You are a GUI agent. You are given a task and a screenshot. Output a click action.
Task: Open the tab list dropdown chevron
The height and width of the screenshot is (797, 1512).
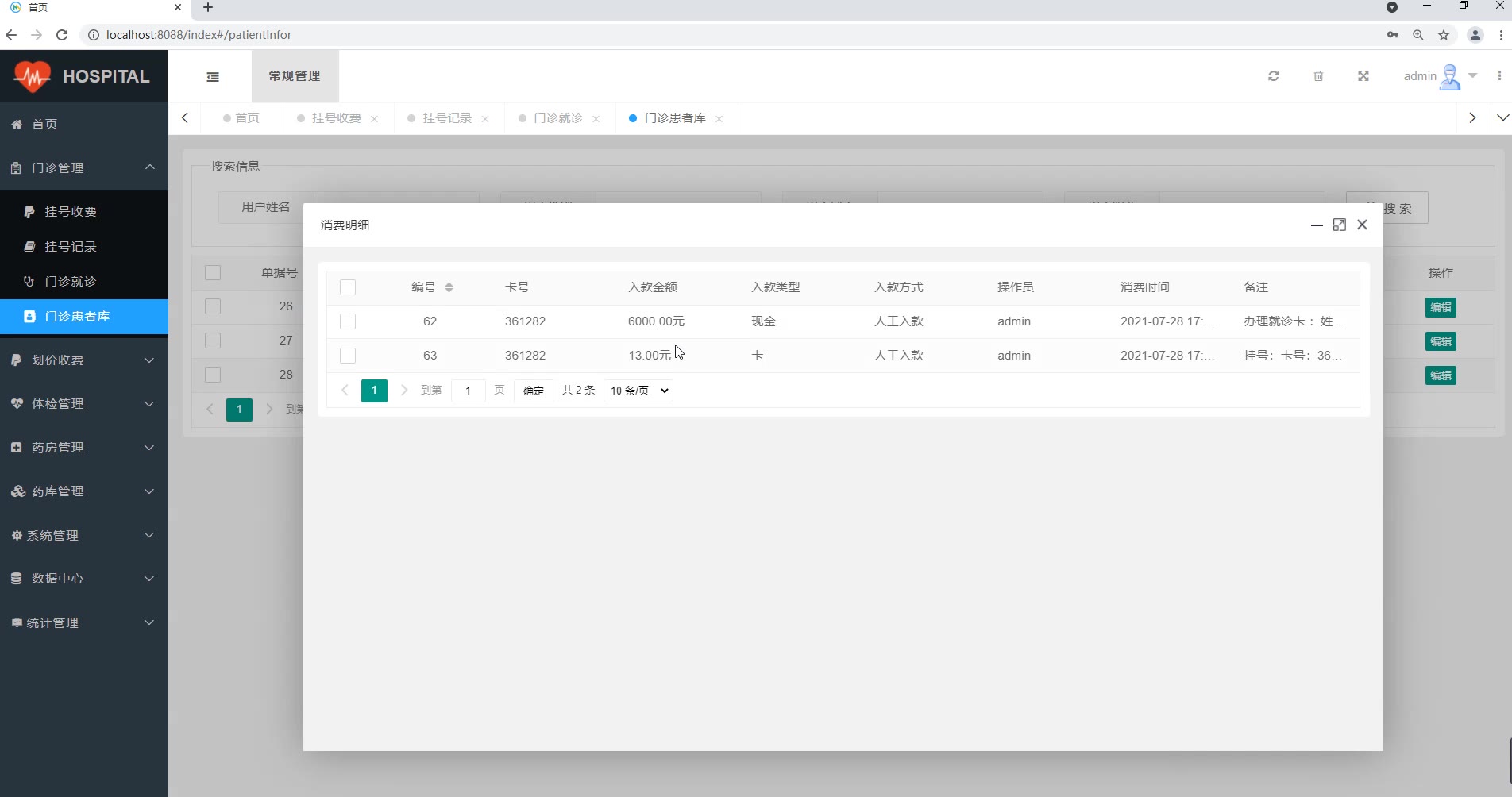coord(1502,118)
